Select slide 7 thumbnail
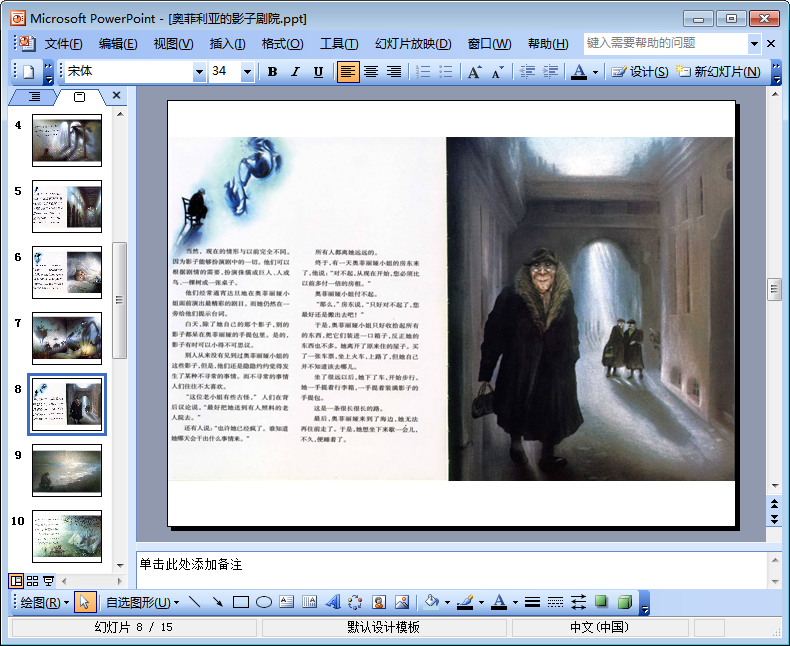Screen dimensions: 790x646 tap(67, 338)
